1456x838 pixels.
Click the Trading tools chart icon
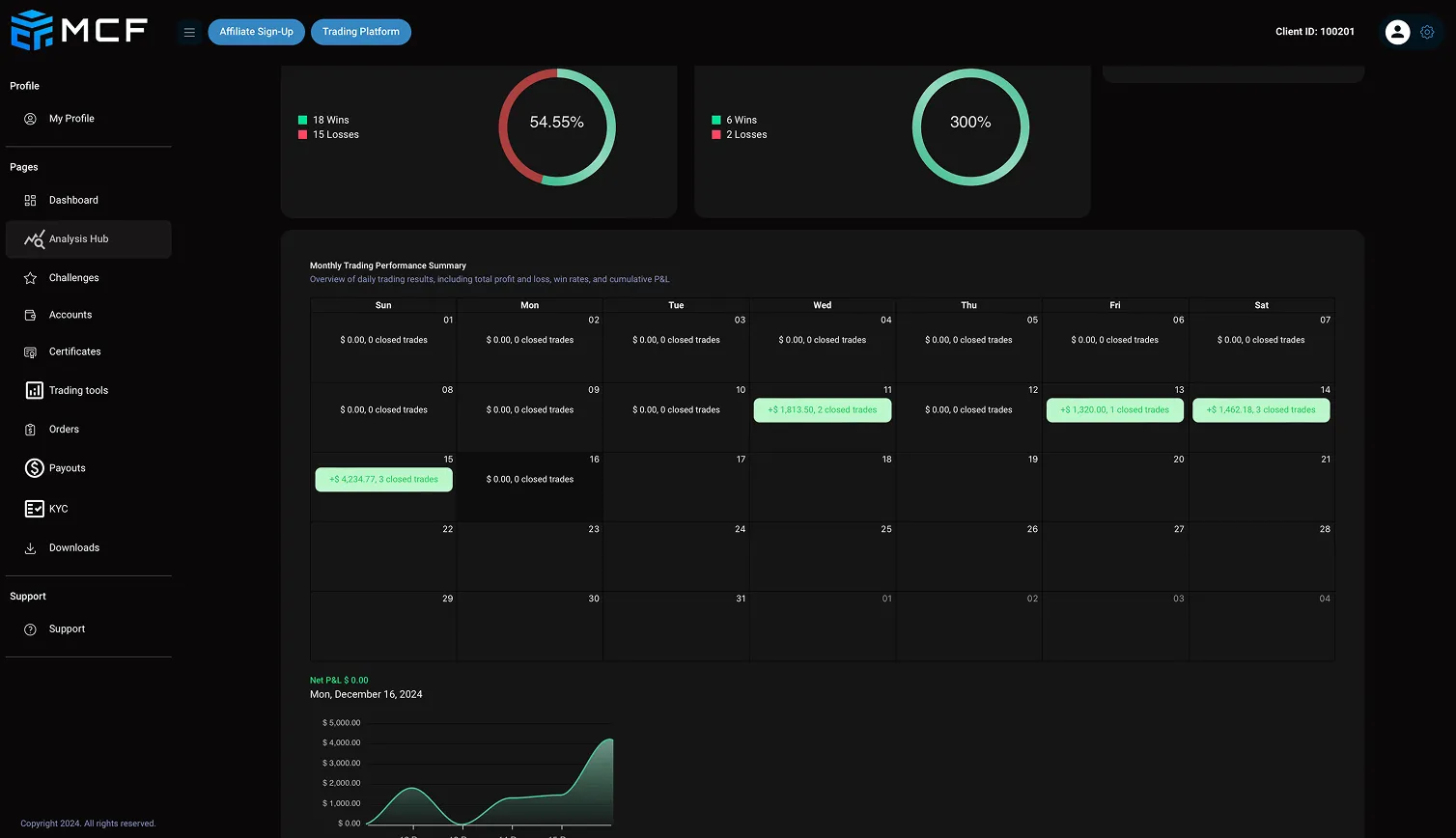(x=34, y=391)
